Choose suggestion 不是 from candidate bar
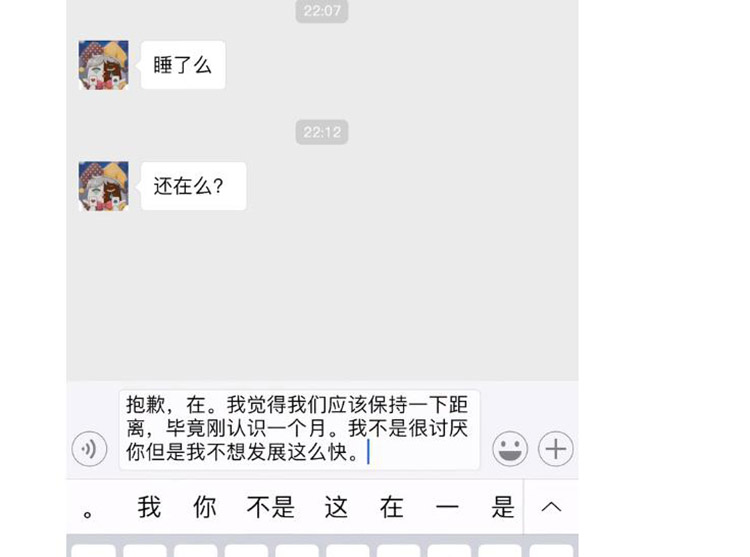750x557 pixels. 270,506
